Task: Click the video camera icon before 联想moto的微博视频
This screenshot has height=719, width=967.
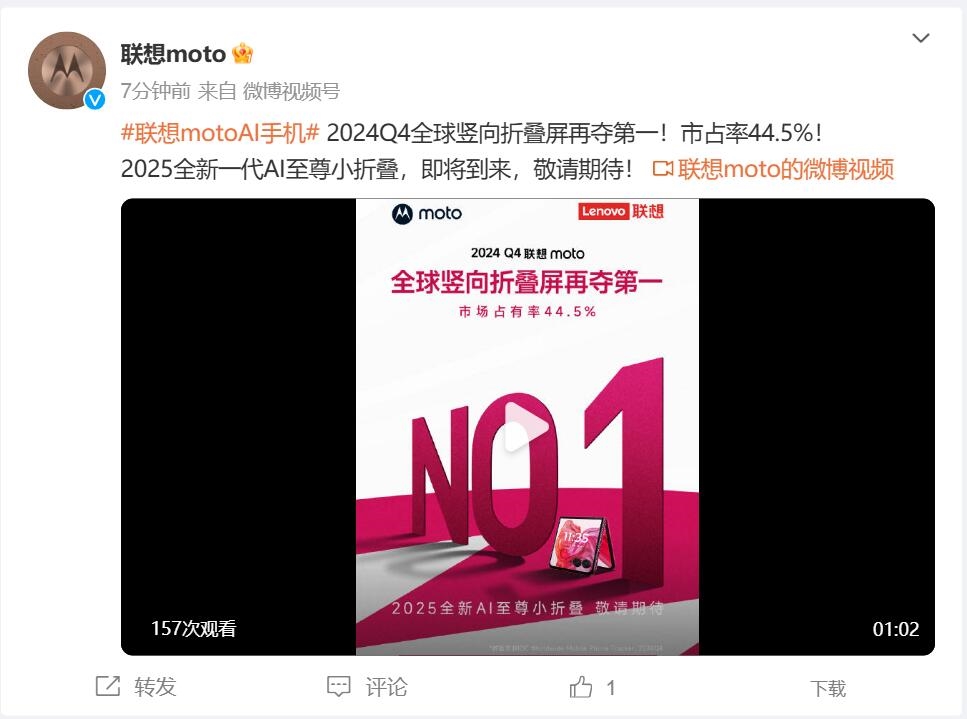Action: [x=663, y=168]
